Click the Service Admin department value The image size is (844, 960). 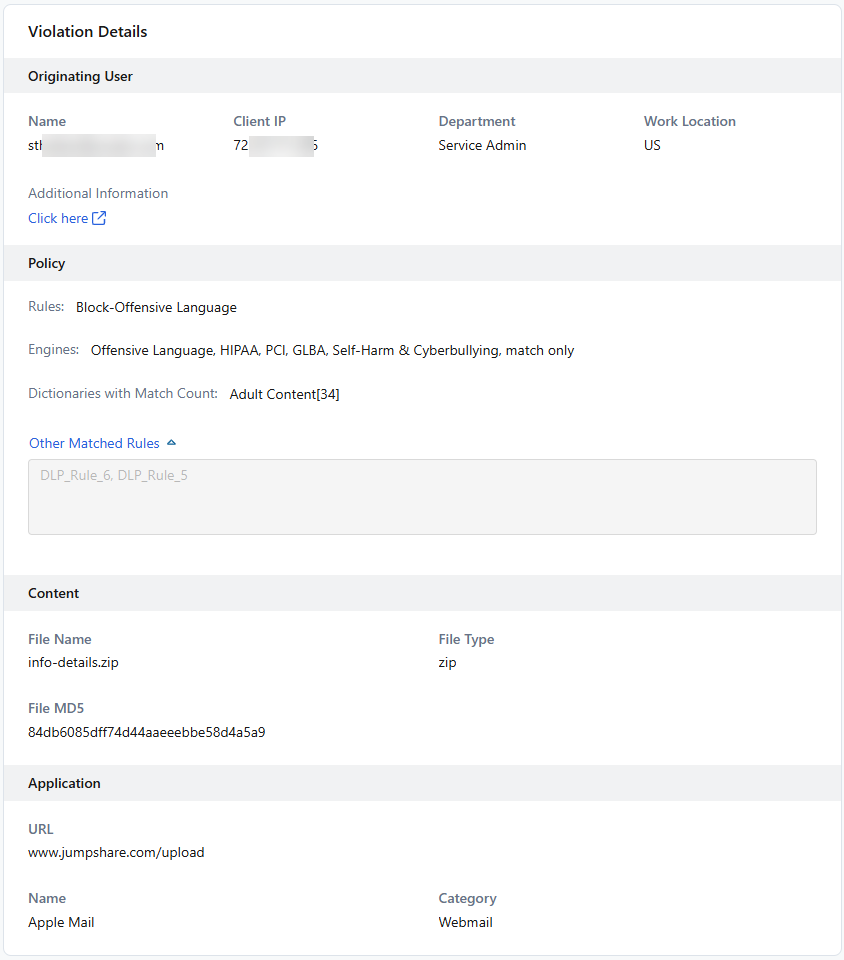(x=482, y=145)
